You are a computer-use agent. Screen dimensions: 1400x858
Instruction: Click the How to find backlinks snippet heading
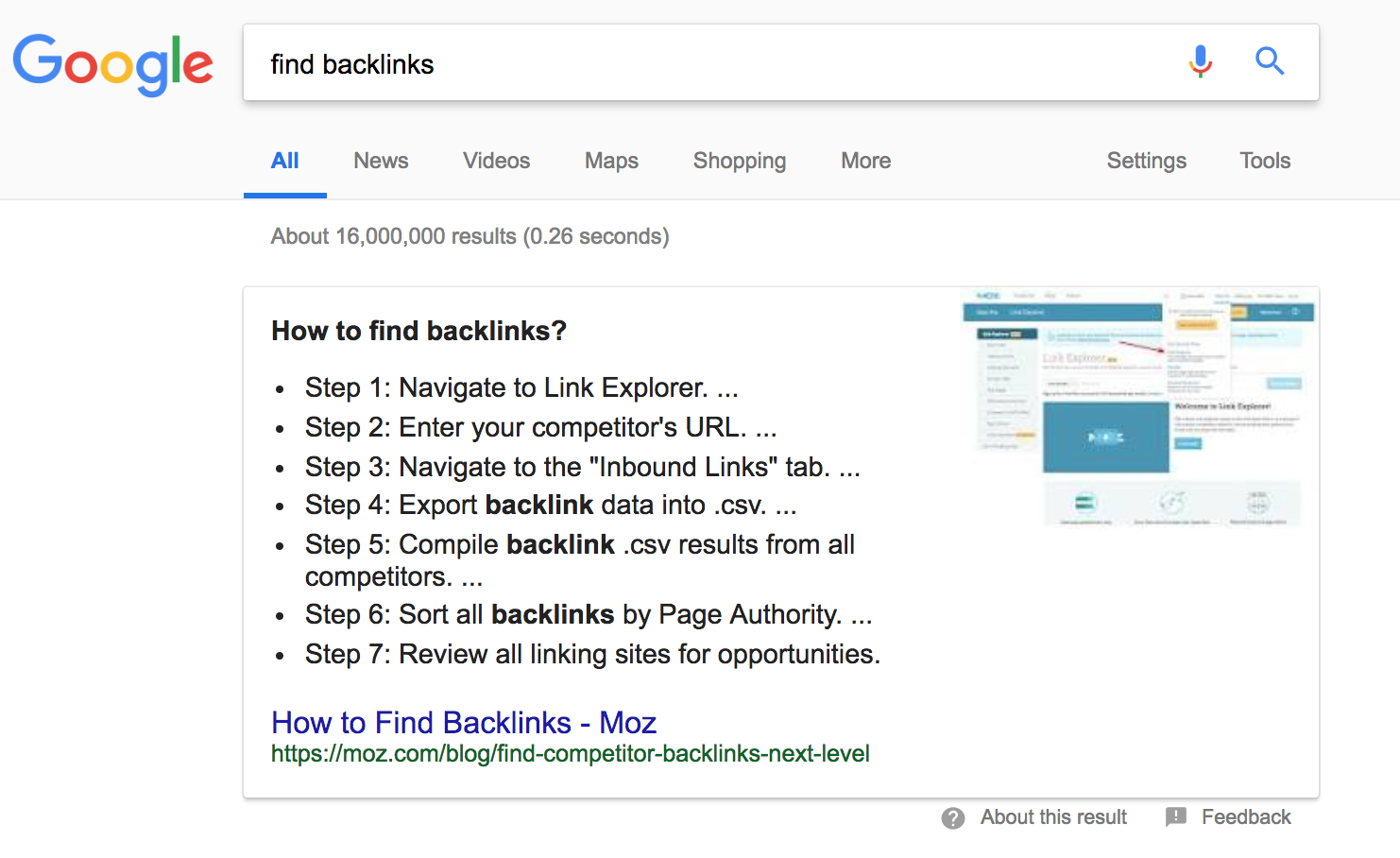(418, 331)
